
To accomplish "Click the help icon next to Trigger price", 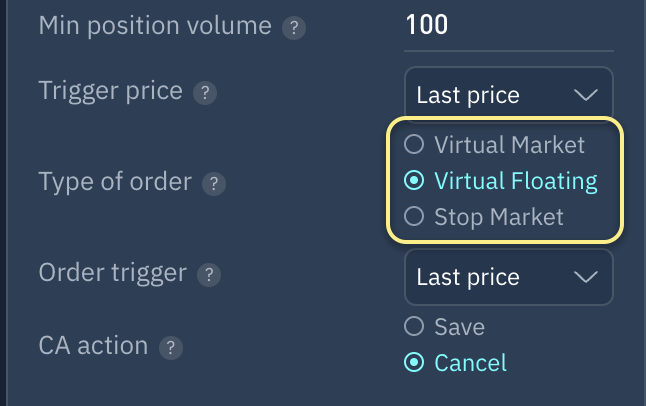I will [204, 94].
